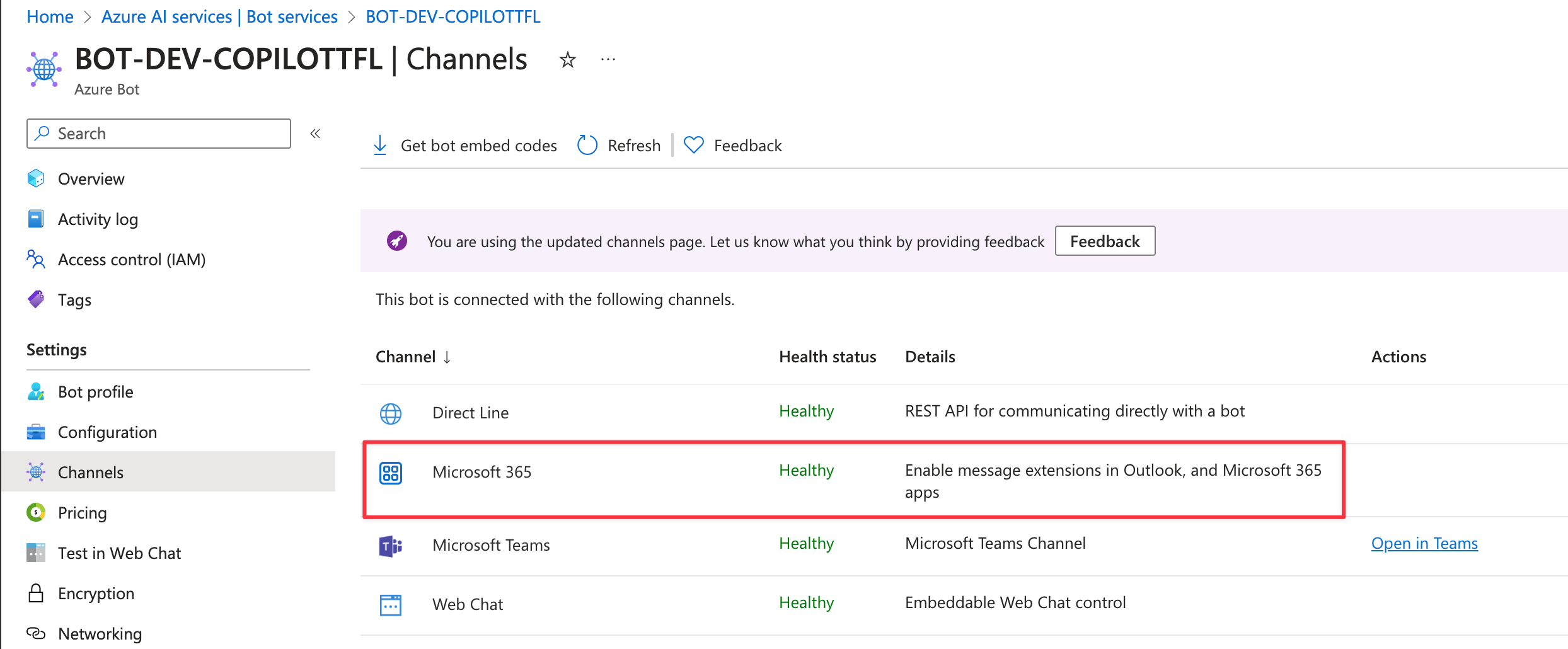Click "Microsoft Teams Channel" details text
Viewport: 1568px width, 649px height.
coord(995,543)
